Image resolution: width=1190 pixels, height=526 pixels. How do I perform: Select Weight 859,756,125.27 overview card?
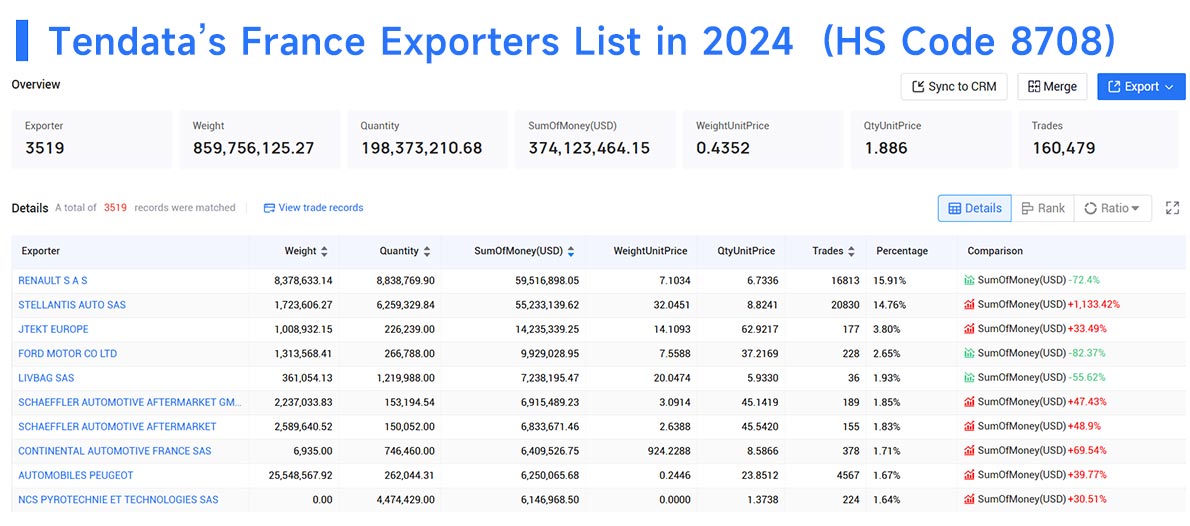point(260,139)
